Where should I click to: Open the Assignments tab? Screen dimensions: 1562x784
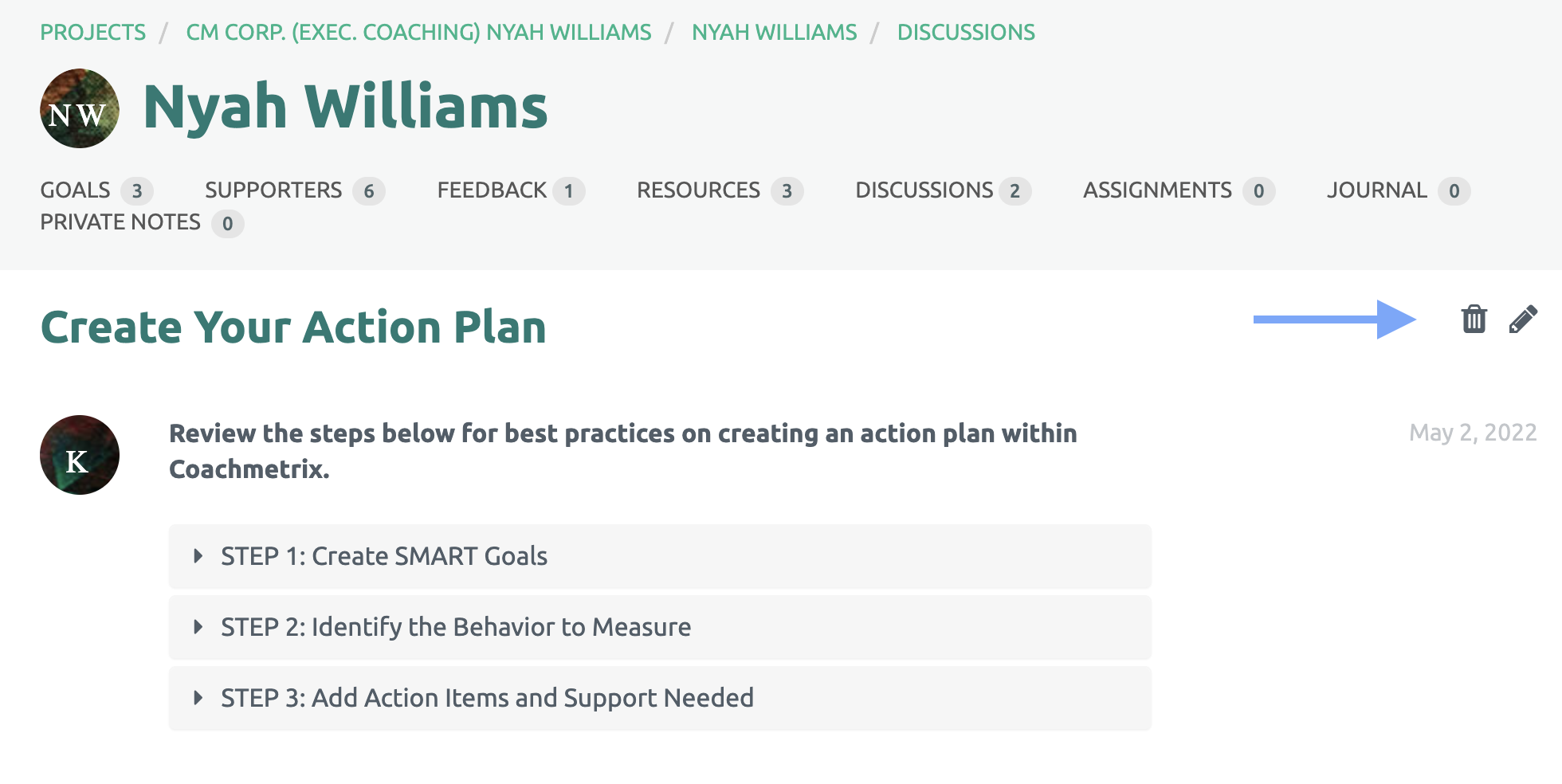(x=1179, y=190)
